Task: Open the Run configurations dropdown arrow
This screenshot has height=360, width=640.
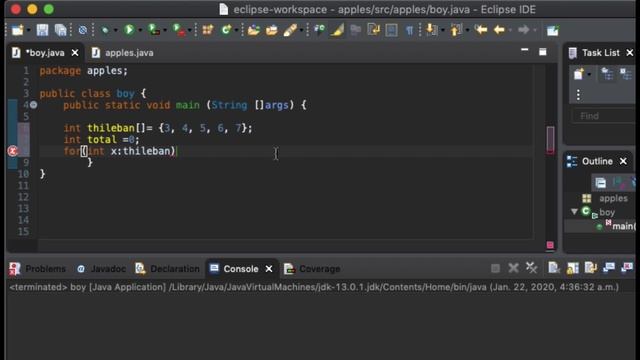Action: [x=140, y=30]
